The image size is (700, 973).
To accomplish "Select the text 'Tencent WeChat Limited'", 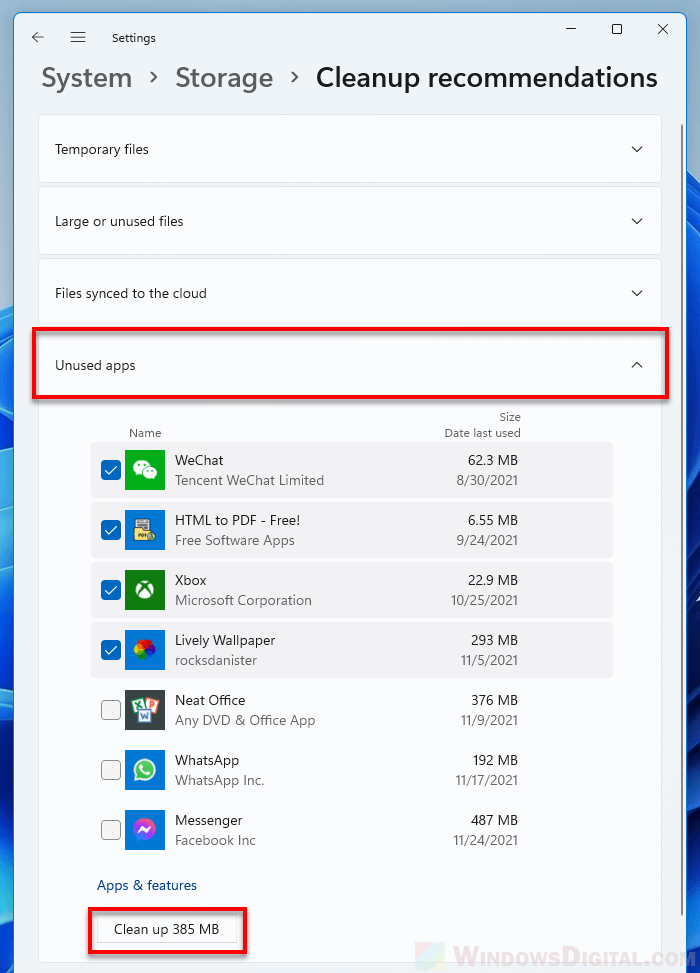I will (x=249, y=480).
